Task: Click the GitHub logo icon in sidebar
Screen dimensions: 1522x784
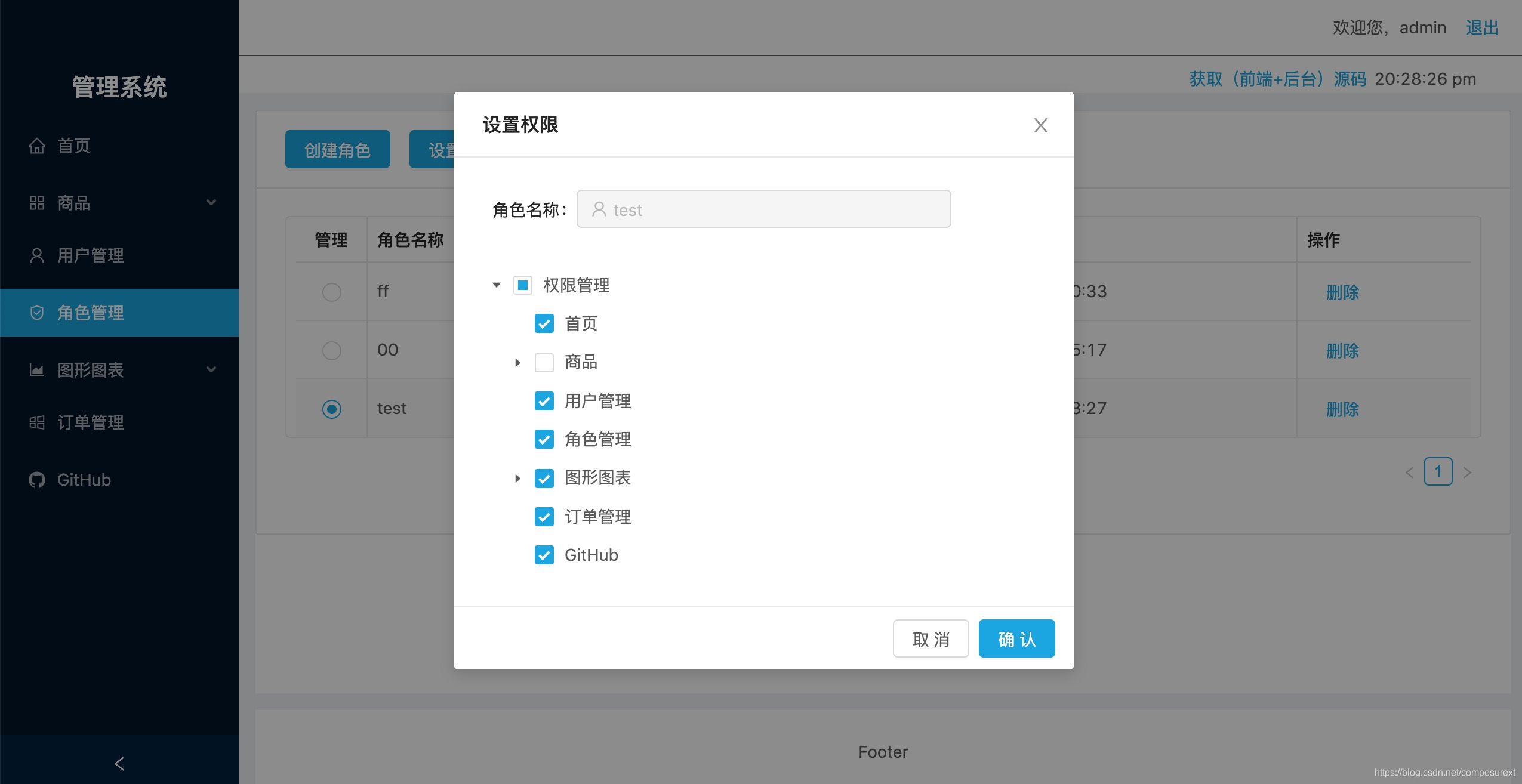Action: [37, 480]
